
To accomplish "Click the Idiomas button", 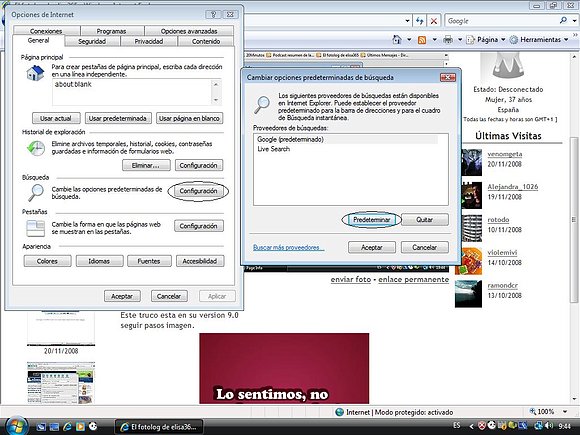I will pyautogui.click(x=99, y=261).
